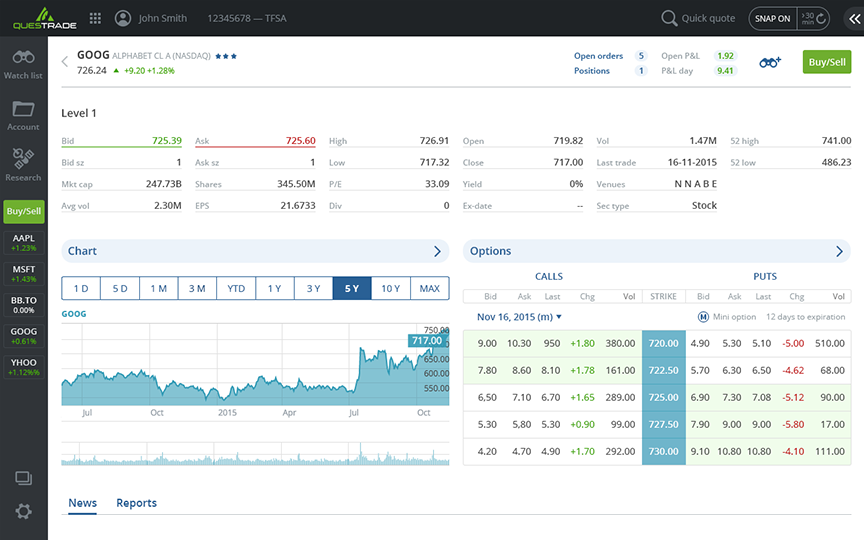
Task: Select the 5 D chart range
Action: click(120, 288)
